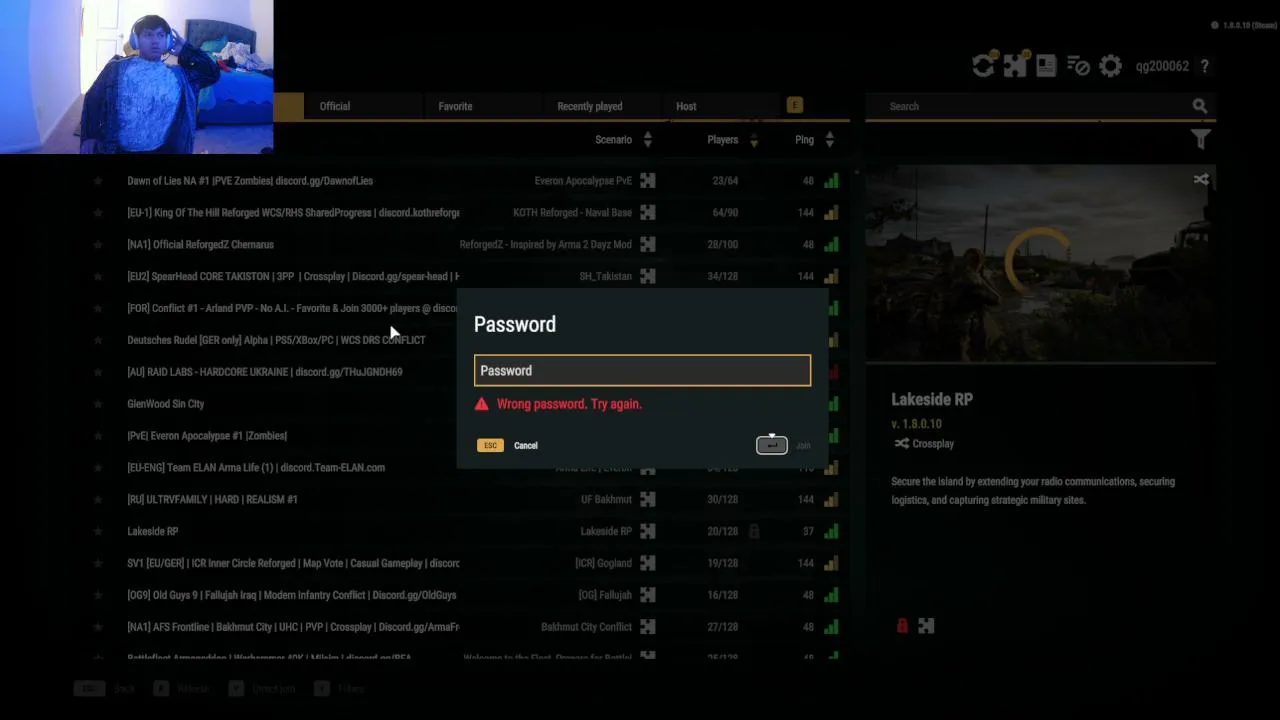This screenshot has height=720, width=1280.
Task: Favorite the Dawn of Lies server star
Action: [x=98, y=181]
